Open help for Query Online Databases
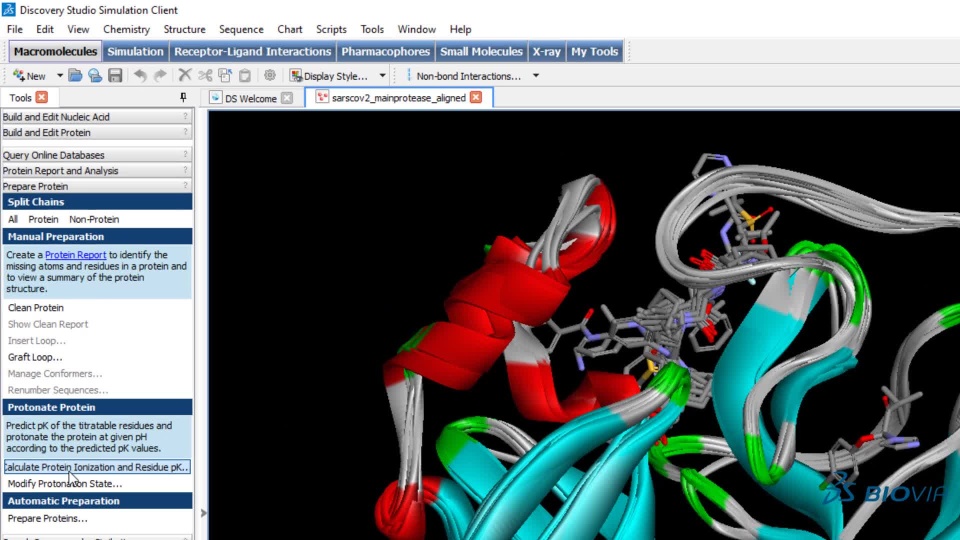The height and width of the screenshot is (540, 960). pyautogui.click(x=185, y=155)
